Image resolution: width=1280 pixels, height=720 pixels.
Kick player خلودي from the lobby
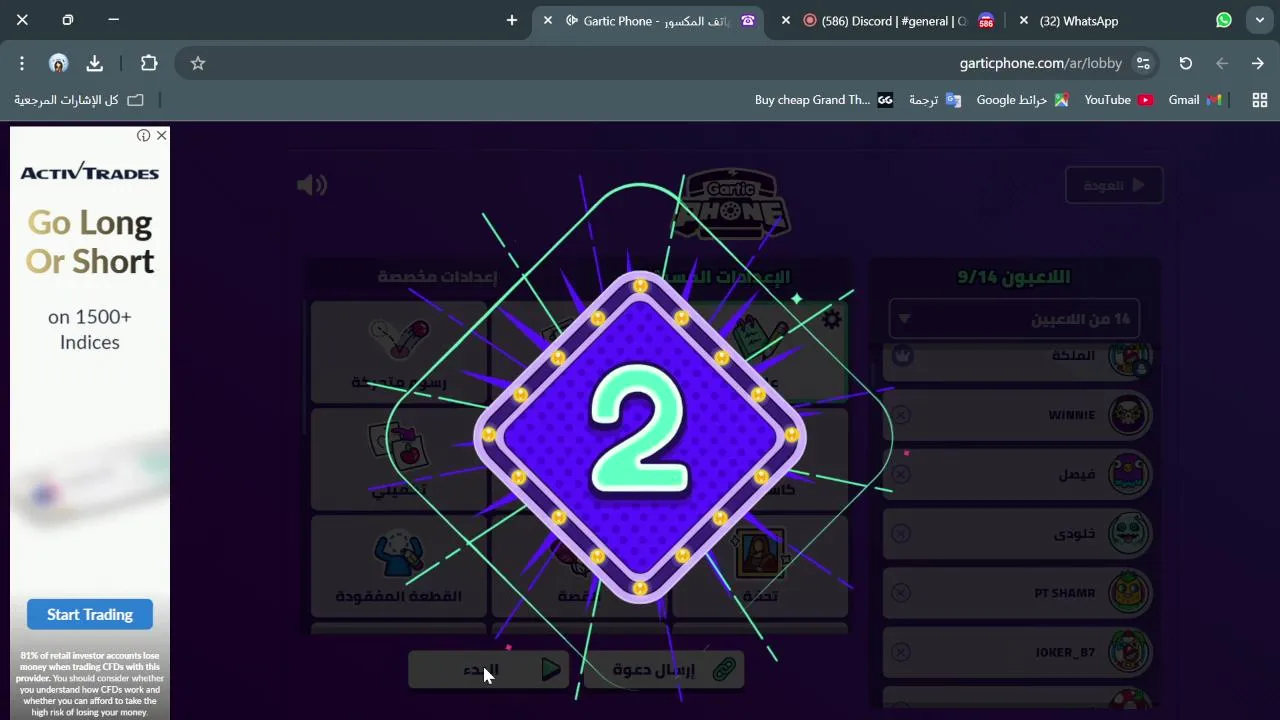(x=901, y=534)
